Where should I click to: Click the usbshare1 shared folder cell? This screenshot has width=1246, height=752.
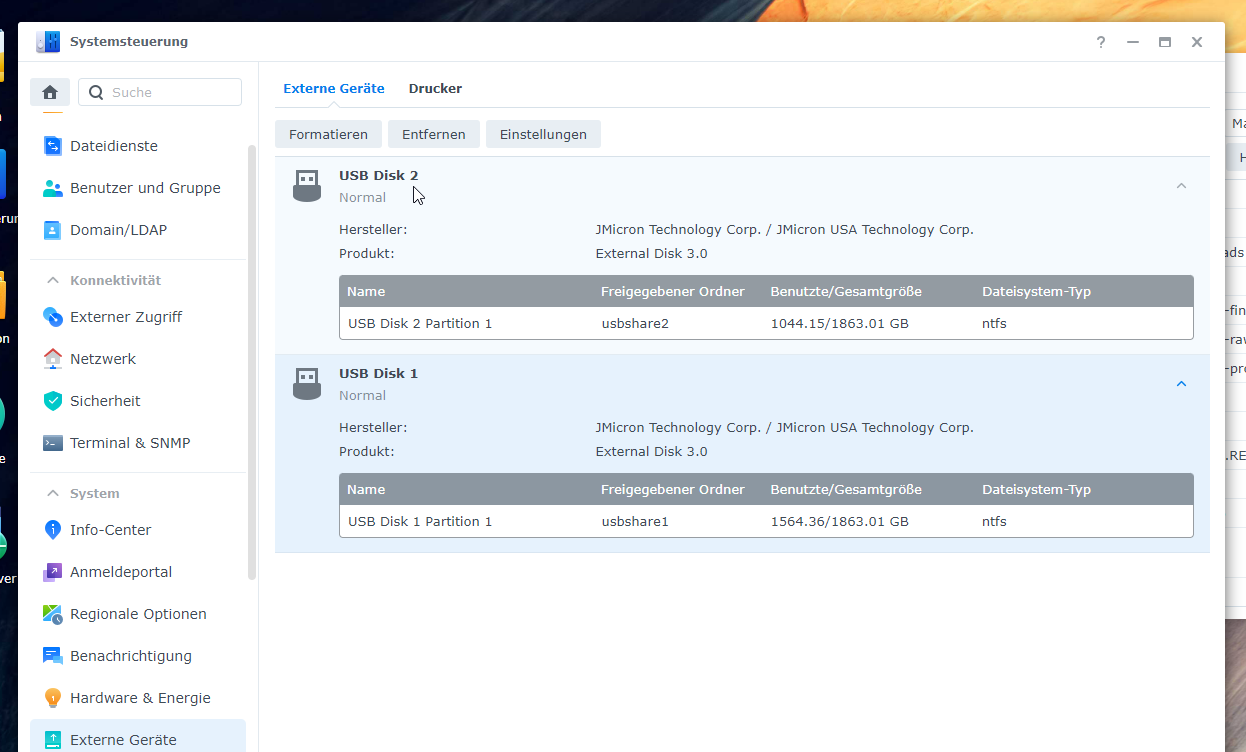click(x=635, y=521)
